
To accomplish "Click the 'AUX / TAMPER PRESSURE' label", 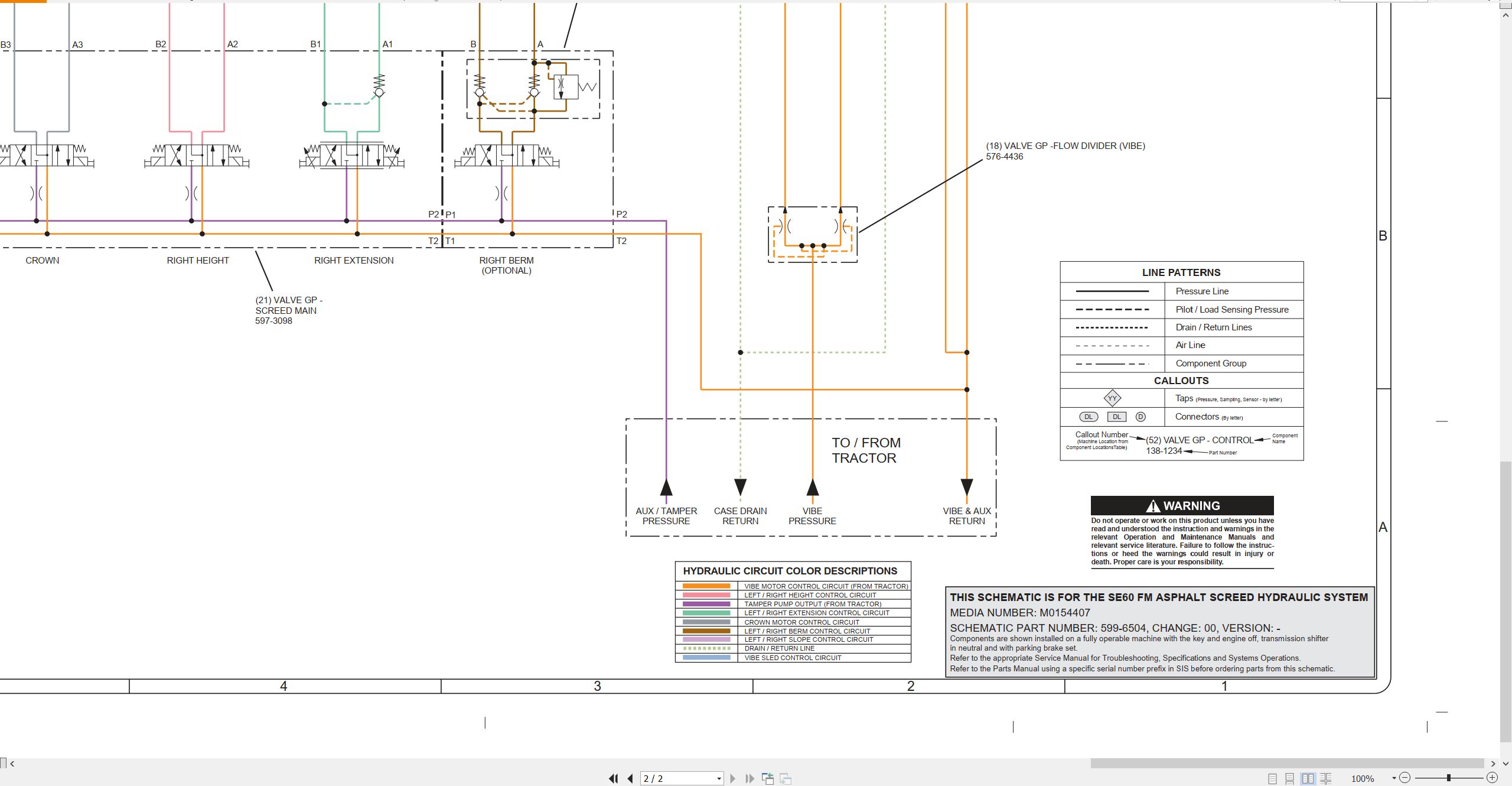I will pos(666,516).
